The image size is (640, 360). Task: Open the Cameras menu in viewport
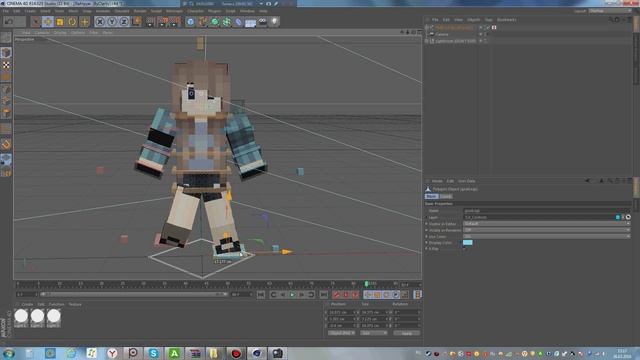point(42,32)
